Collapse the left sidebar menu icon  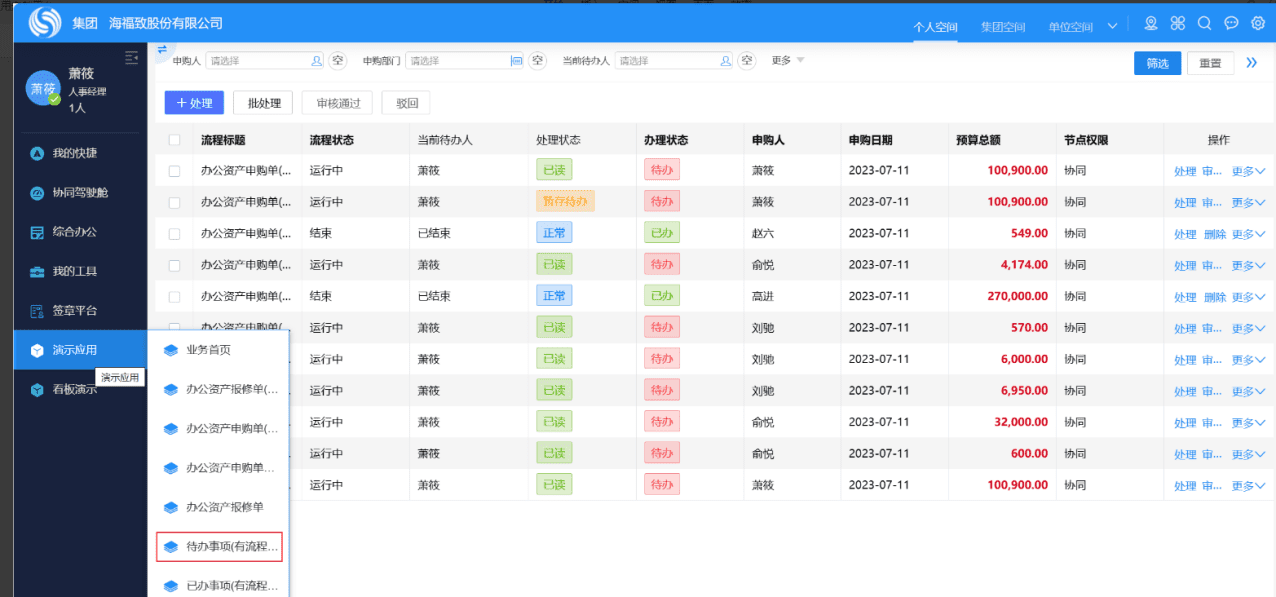131,58
